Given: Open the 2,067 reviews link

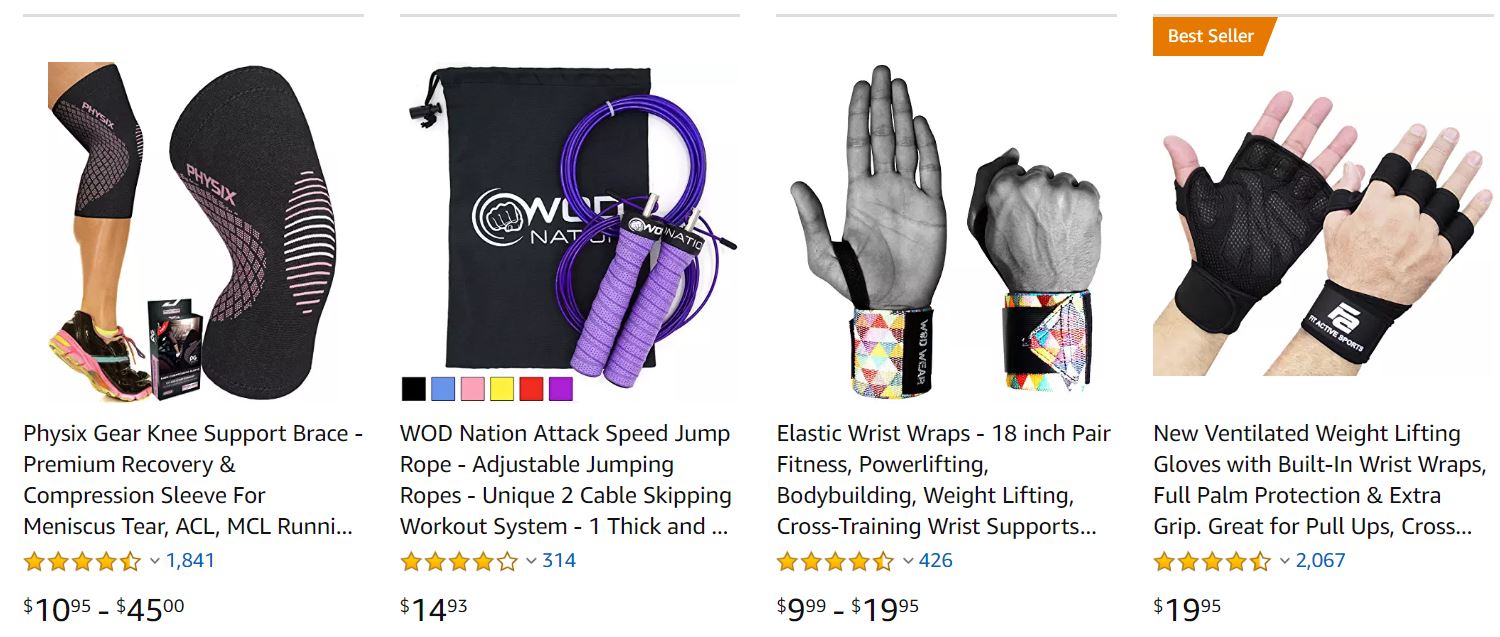Looking at the screenshot, I should [x=1321, y=561].
